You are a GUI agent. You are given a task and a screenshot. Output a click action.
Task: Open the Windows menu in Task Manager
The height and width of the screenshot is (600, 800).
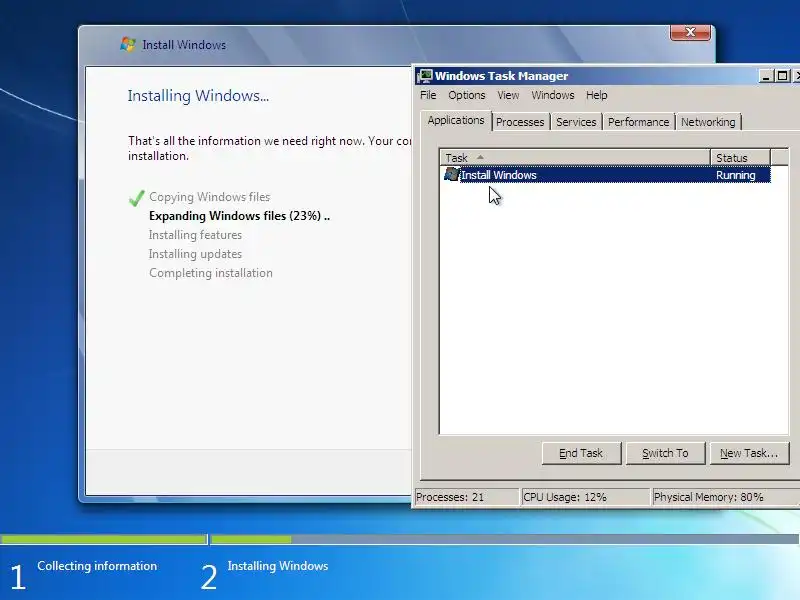pyautogui.click(x=553, y=95)
